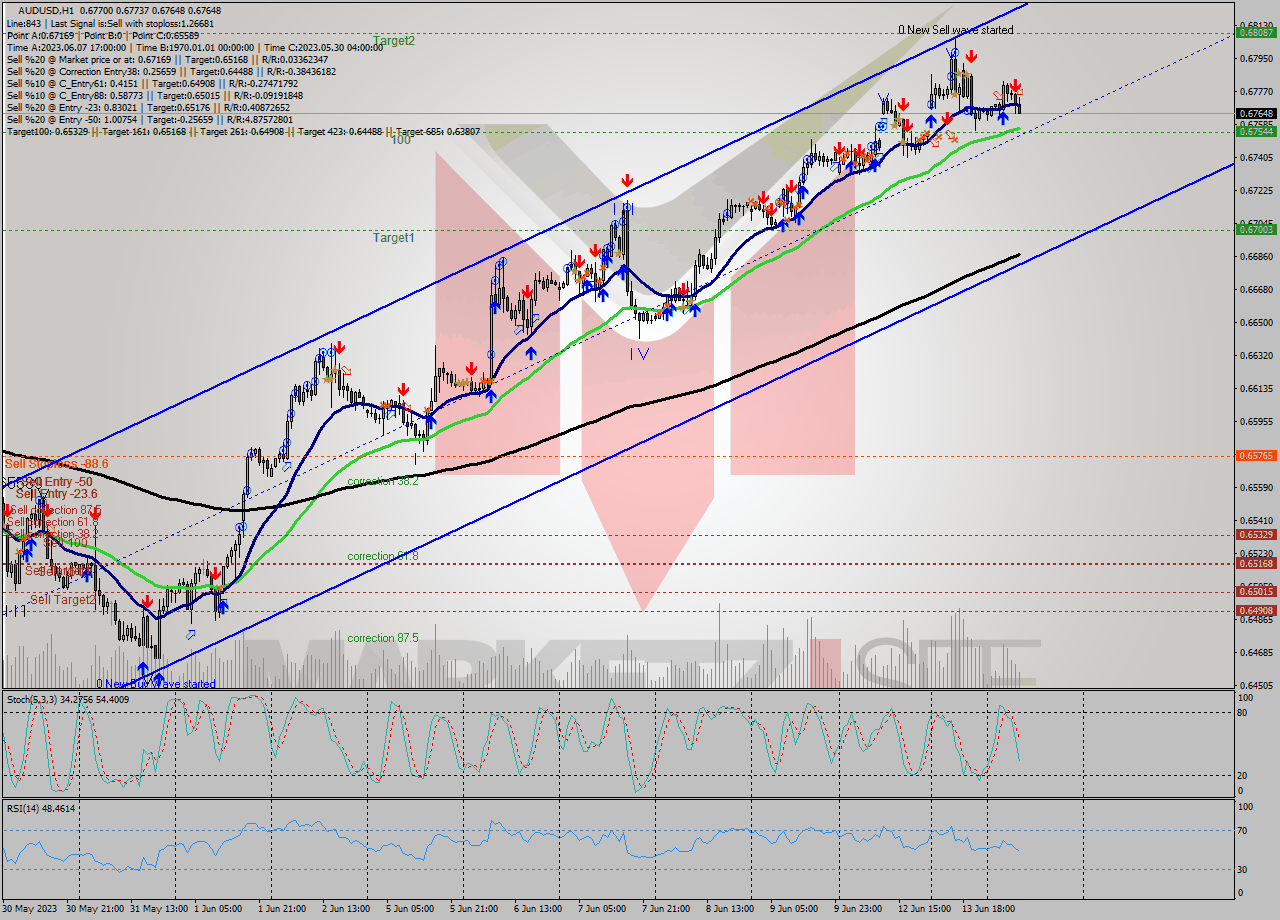Select the 'Sell Stoploss -88.6' label
1280x920 pixels.
(x=56, y=464)
